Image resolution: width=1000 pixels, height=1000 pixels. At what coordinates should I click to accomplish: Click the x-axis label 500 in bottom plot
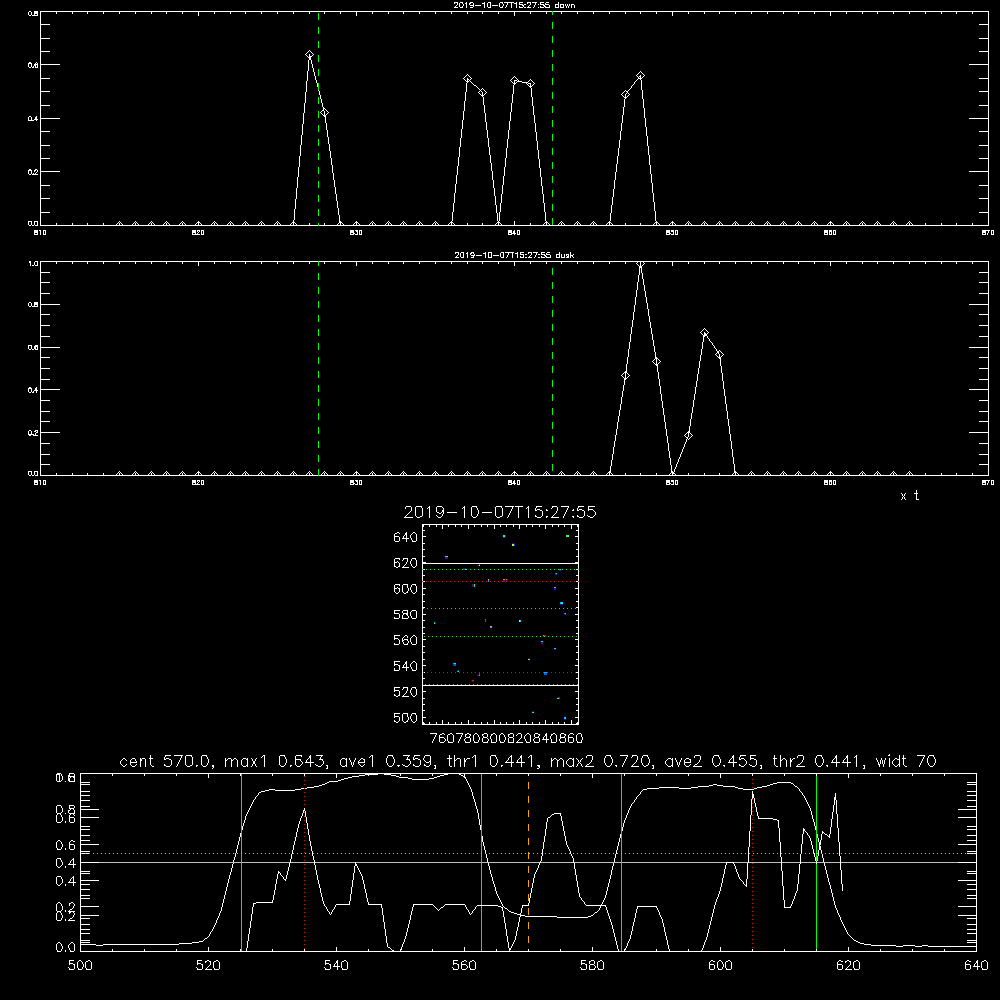[80, 965]
